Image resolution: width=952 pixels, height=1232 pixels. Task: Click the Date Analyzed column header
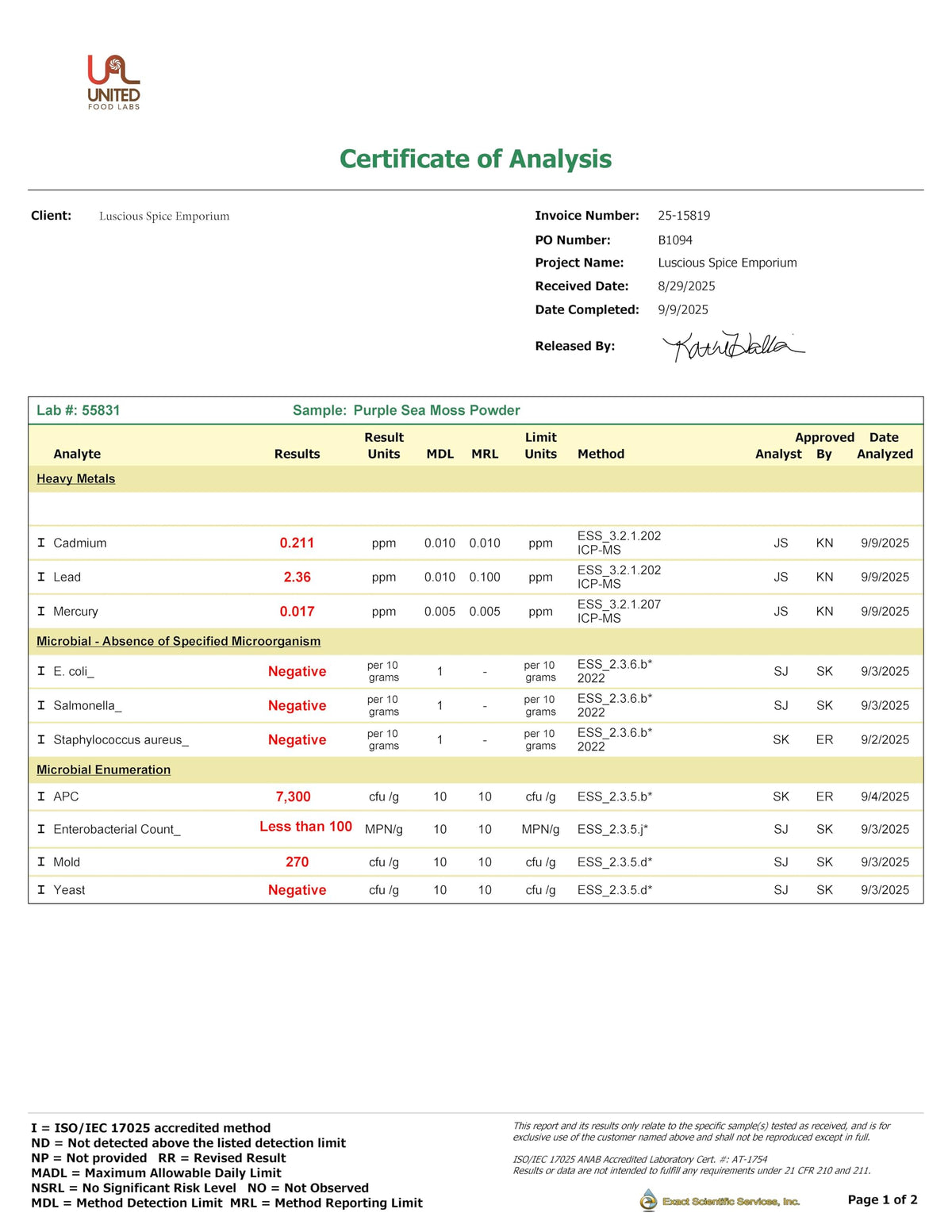(885, 446)
